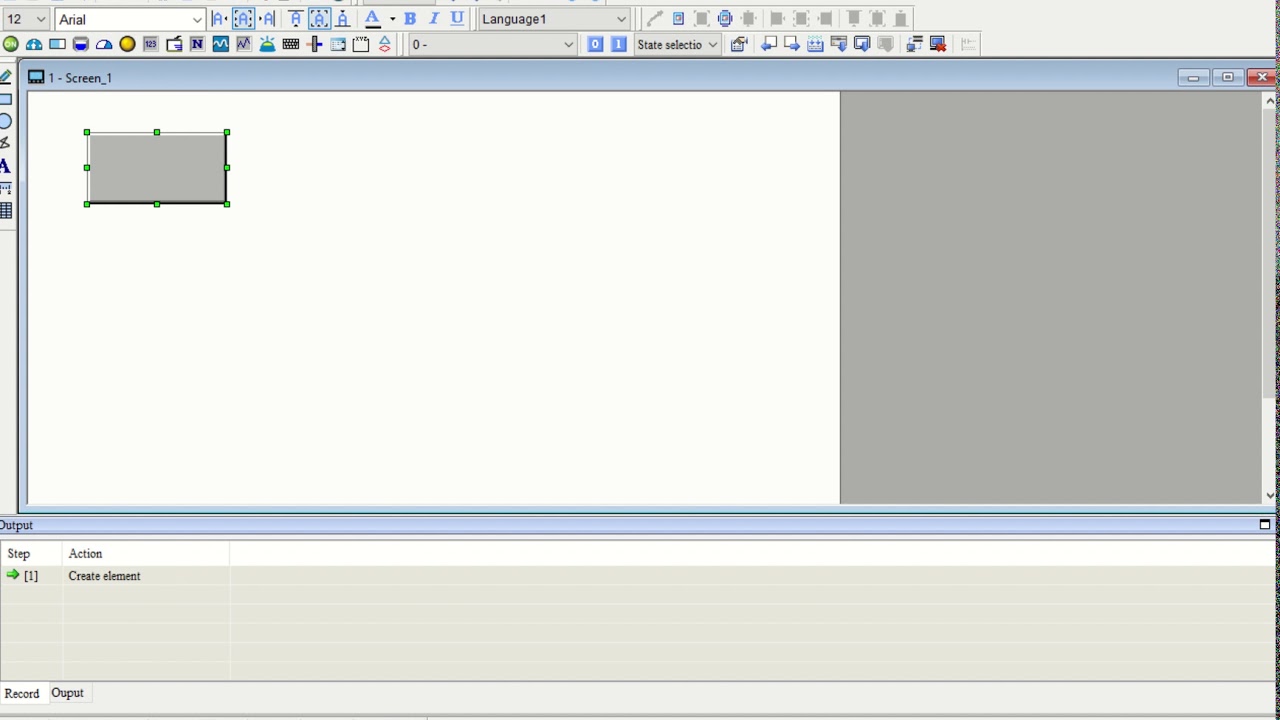The width and height of the screenshot is (1280, 720).
Task: Align text right within the element
Action: pyautogui.click(x=267, y=19)
